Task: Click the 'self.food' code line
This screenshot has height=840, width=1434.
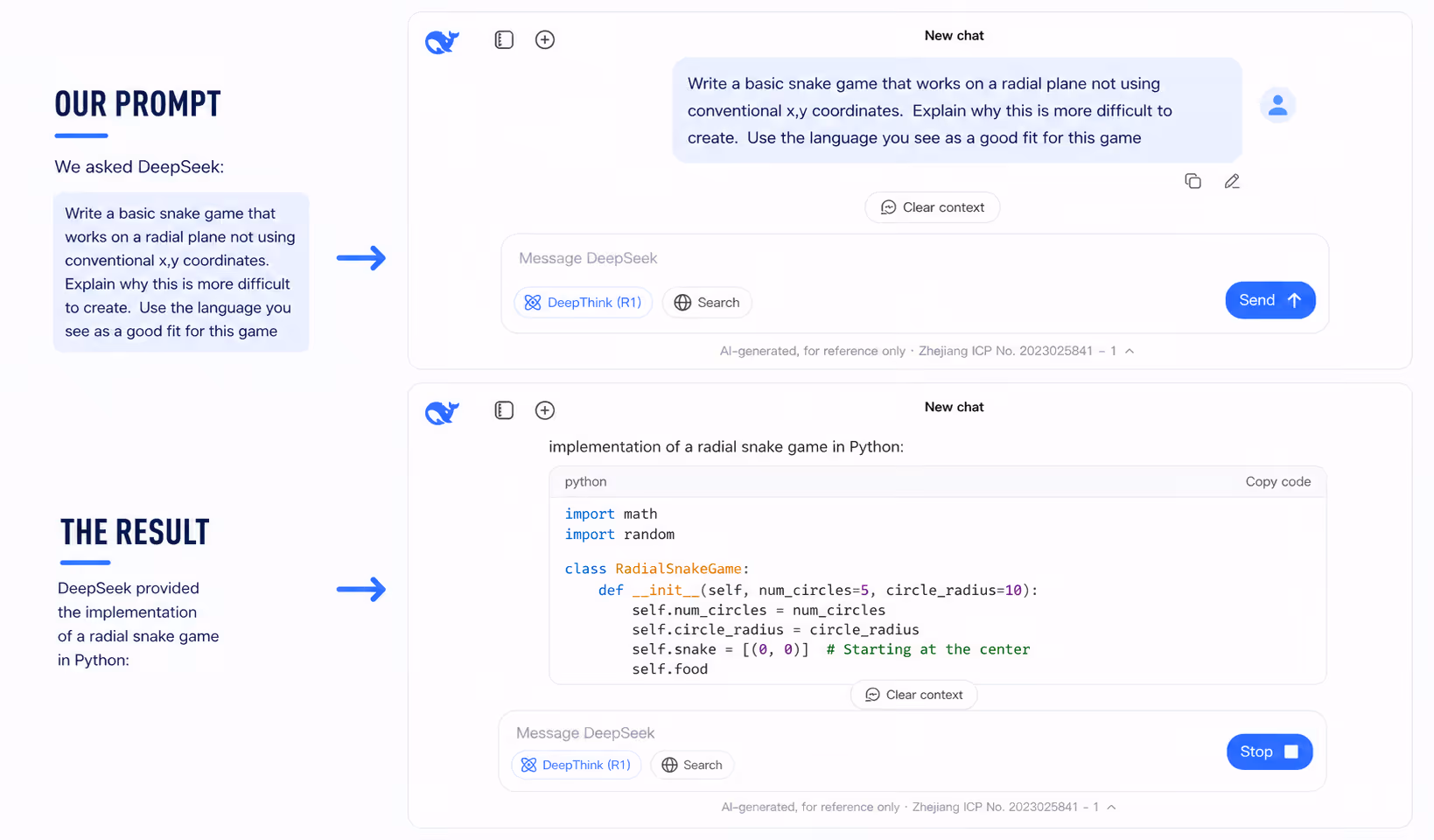Action: 669,669
